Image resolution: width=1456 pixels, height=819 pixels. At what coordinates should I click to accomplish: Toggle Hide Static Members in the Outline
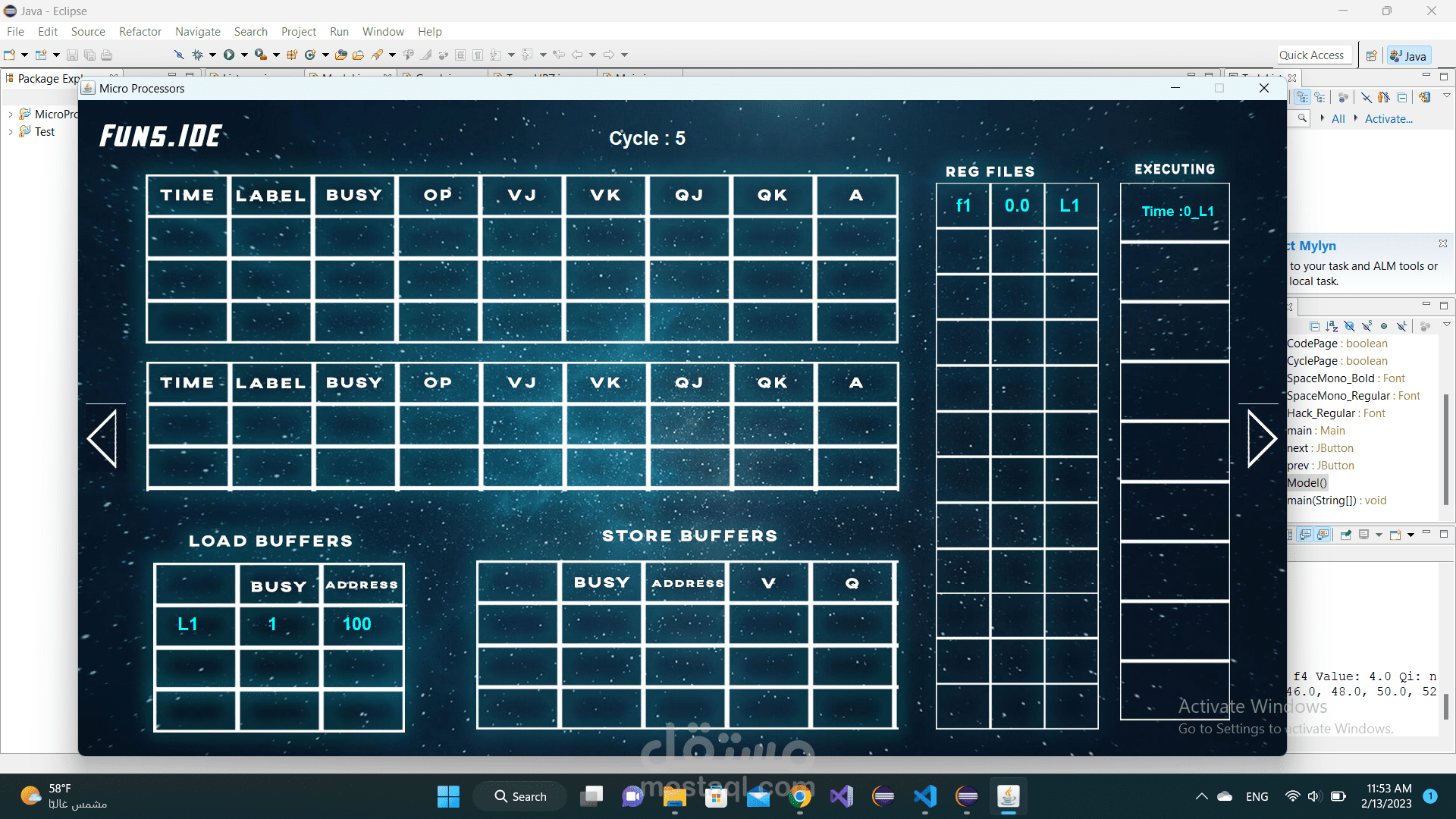point(1367,326)
